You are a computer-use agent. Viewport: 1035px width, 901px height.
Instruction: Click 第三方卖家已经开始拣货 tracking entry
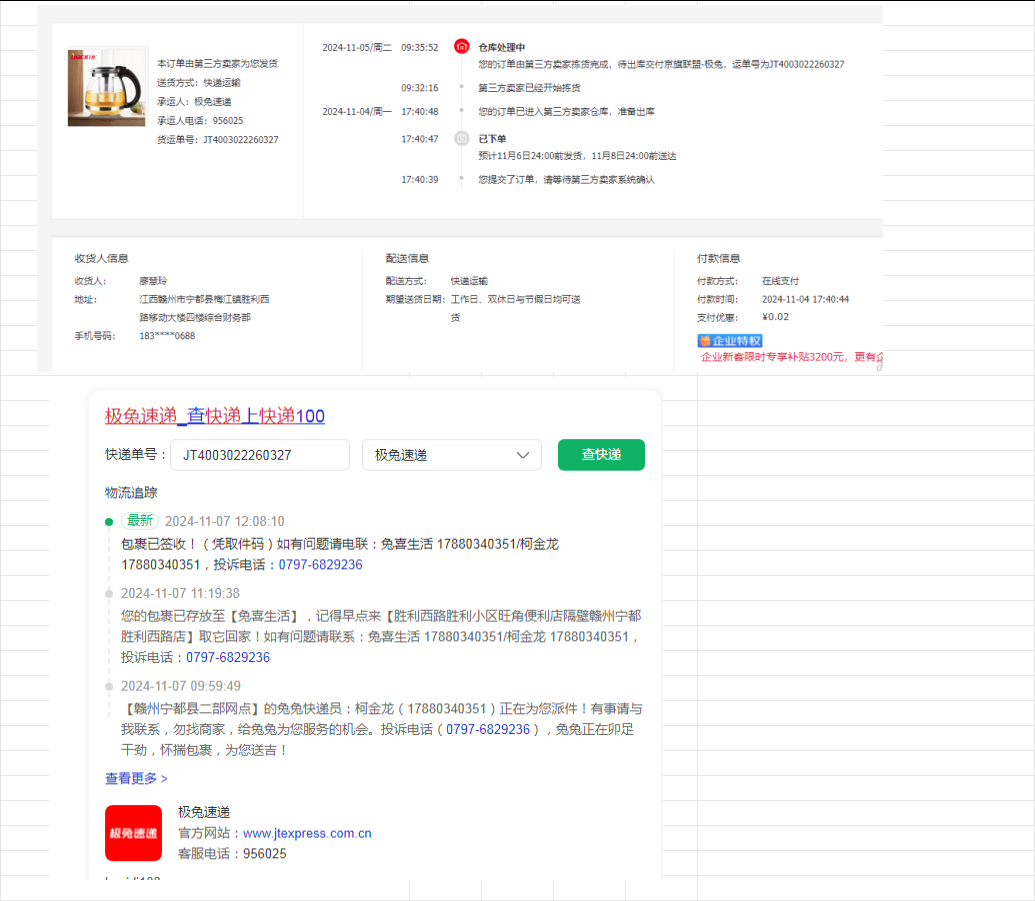529,88
